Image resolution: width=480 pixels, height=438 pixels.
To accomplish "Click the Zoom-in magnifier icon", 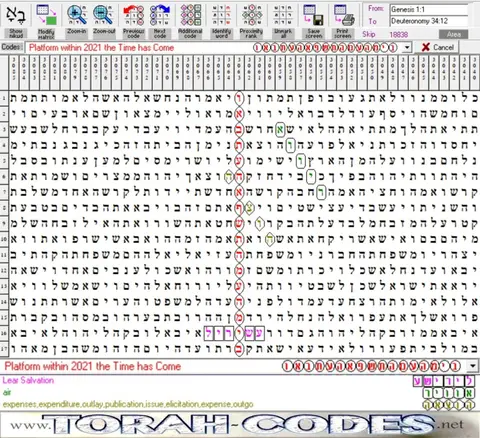I will [77, 15].
